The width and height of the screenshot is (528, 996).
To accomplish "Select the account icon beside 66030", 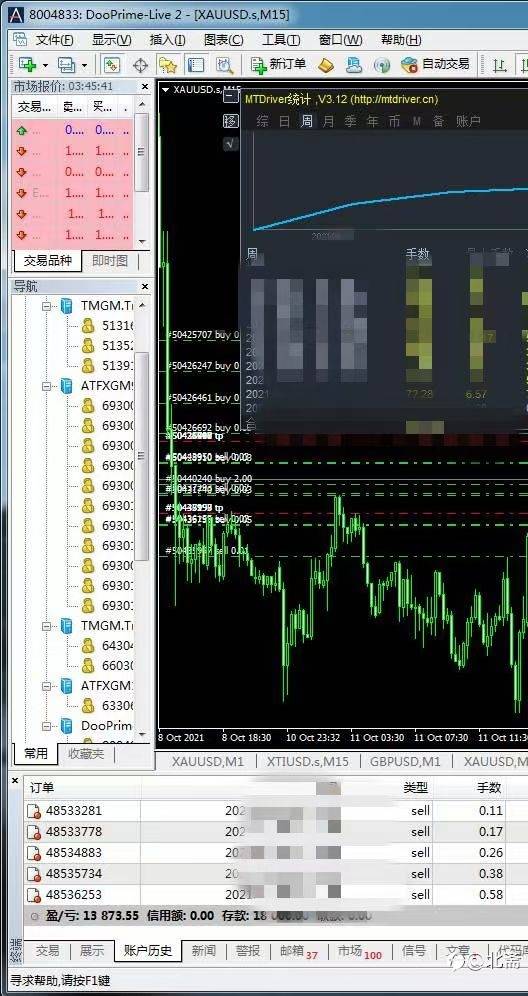I will point(88,665).
